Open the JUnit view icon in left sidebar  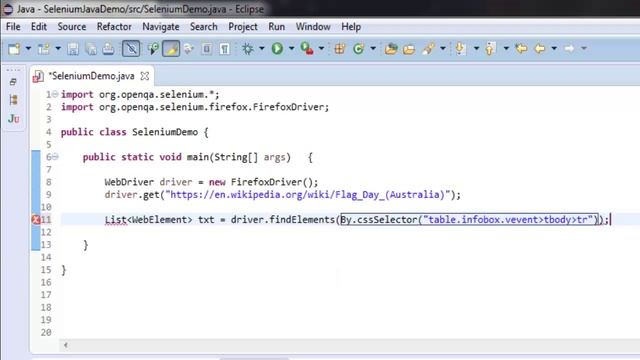(13, 119)
